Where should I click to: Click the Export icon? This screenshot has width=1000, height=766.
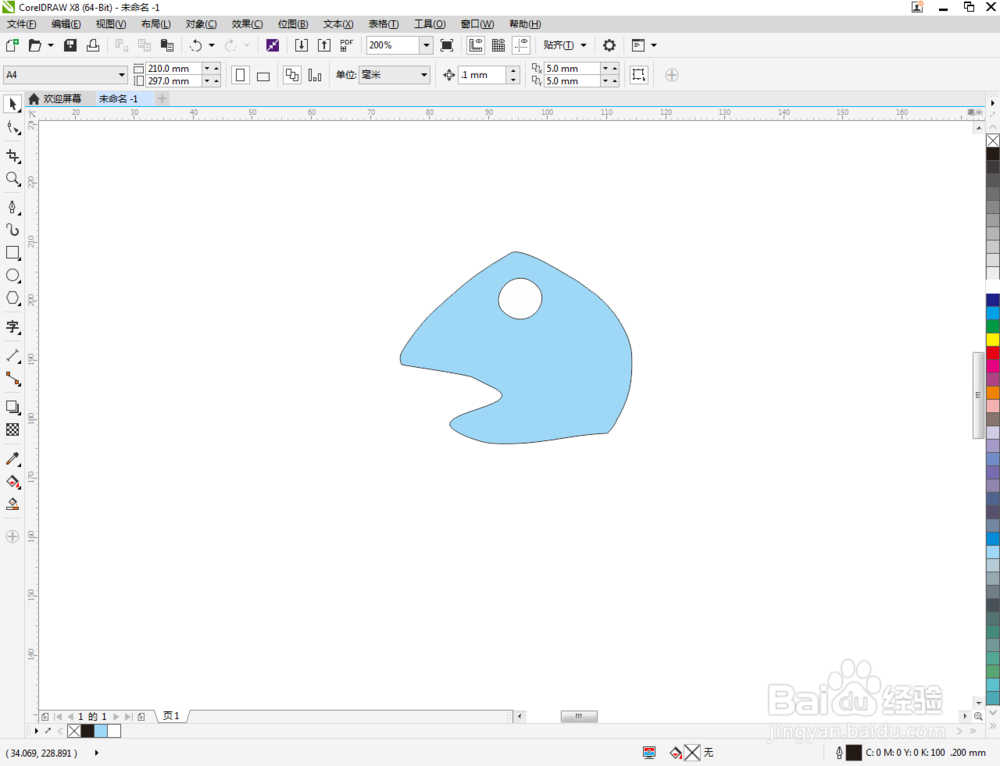click(x=324, y=45)
